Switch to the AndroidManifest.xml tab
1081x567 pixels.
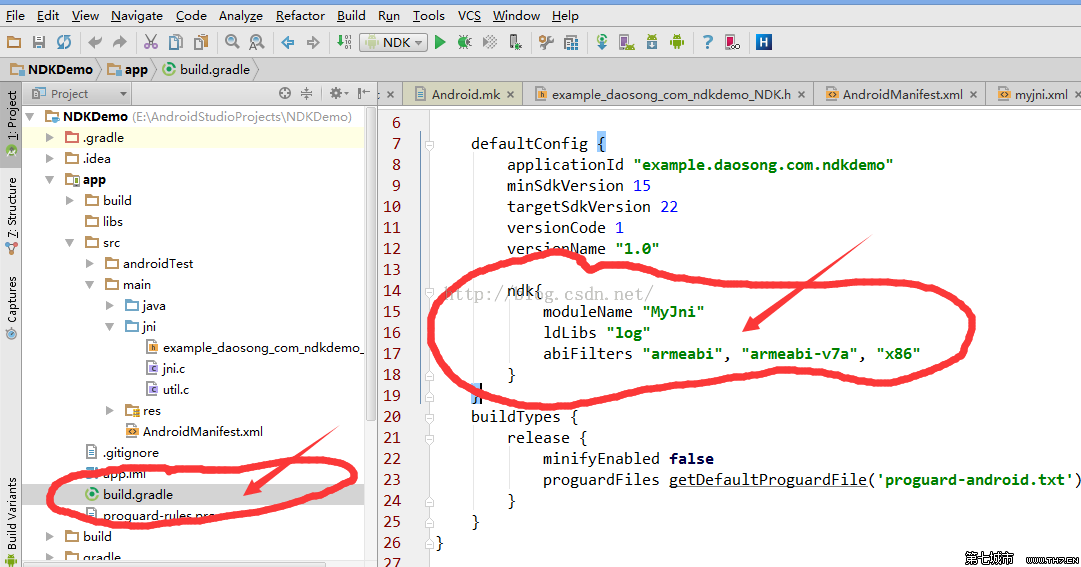click(902, 94)
